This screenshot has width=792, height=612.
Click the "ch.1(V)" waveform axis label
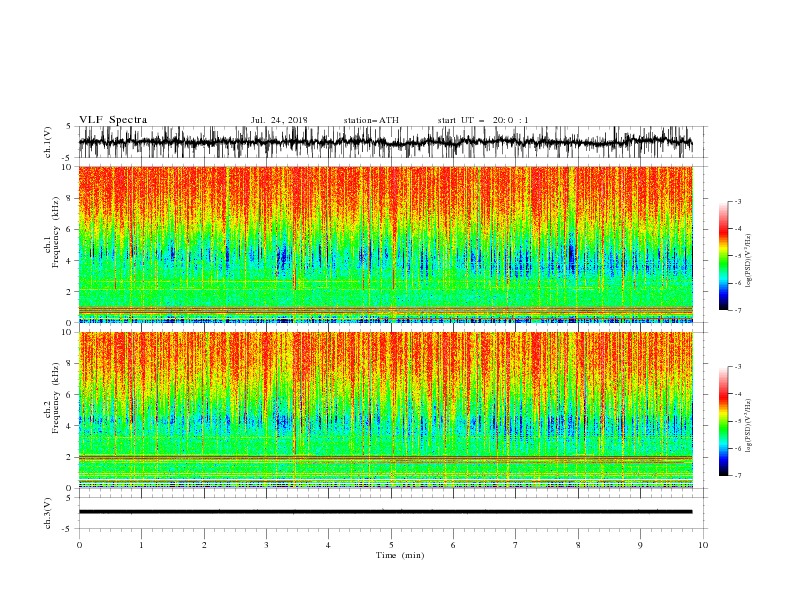(48, 142)
